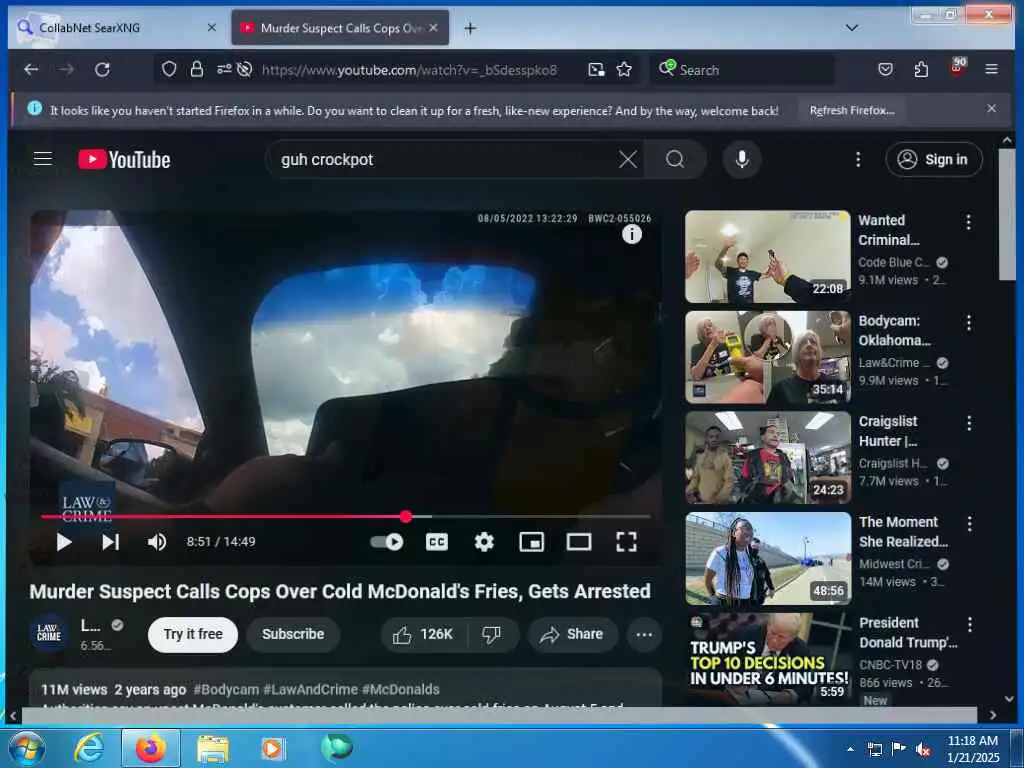The image size is (1024, 768).
Task: Launch Internet Explorer from taskbar
Action: [x=88, y=748]
